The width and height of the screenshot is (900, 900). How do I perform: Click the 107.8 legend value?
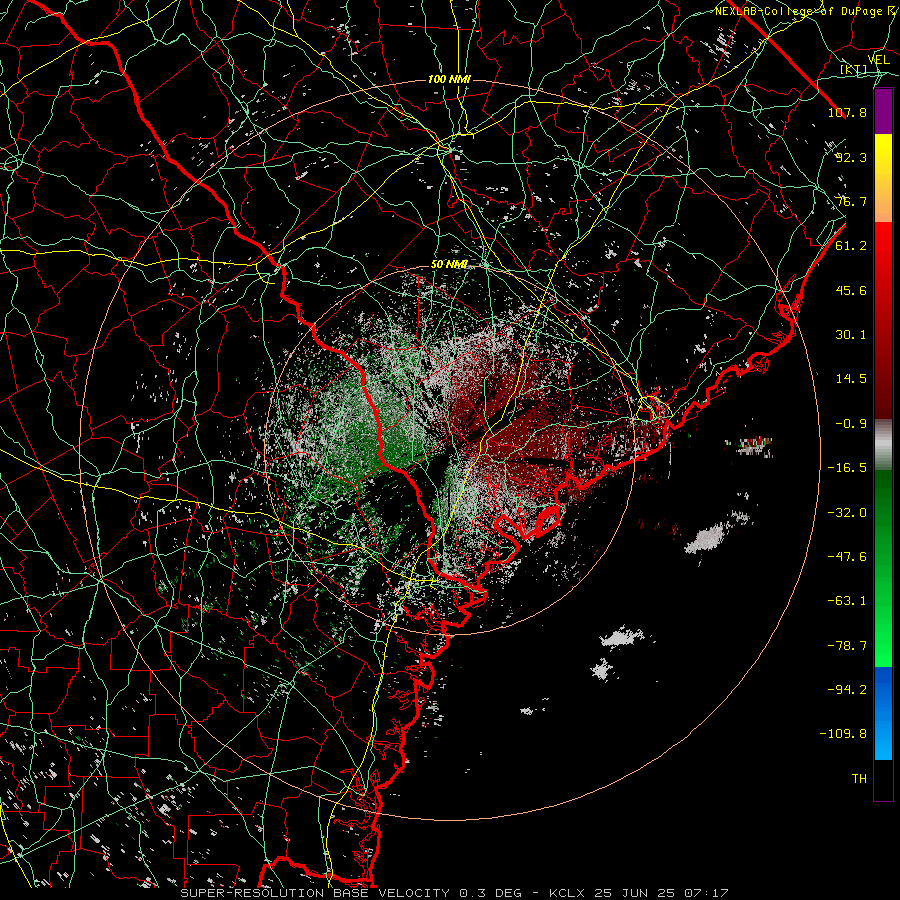click(847, 112)
